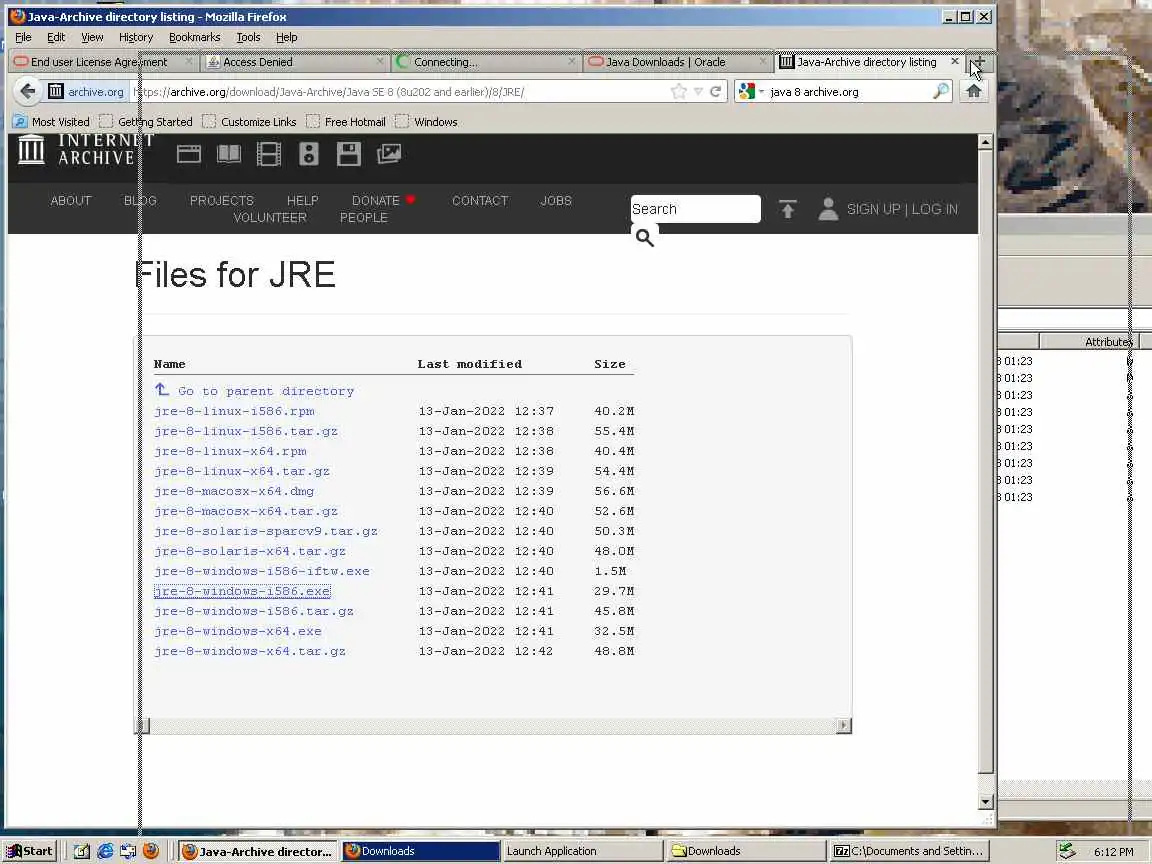Screen dimensions: 1152x864
Task: Open Customize Links bookmark
Action: coord(249,122)
